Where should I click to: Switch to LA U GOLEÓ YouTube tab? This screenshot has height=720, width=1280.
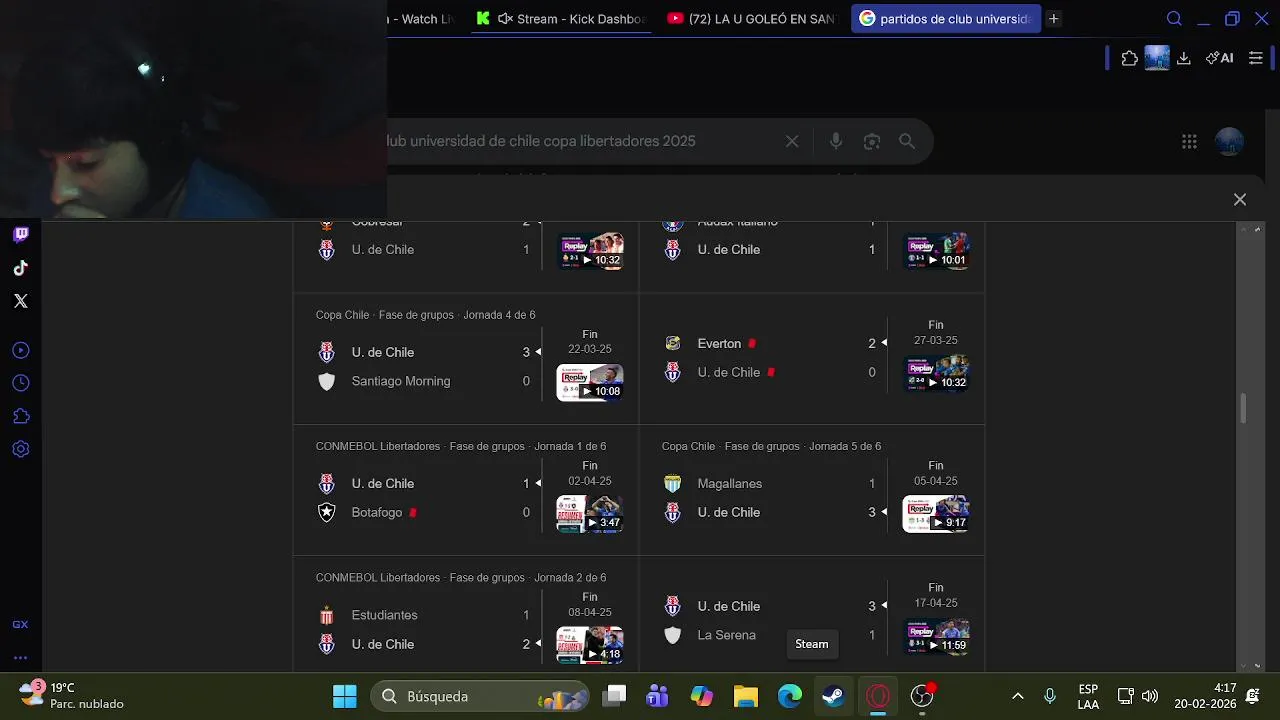pyautogui.click(x=752, y=18)
